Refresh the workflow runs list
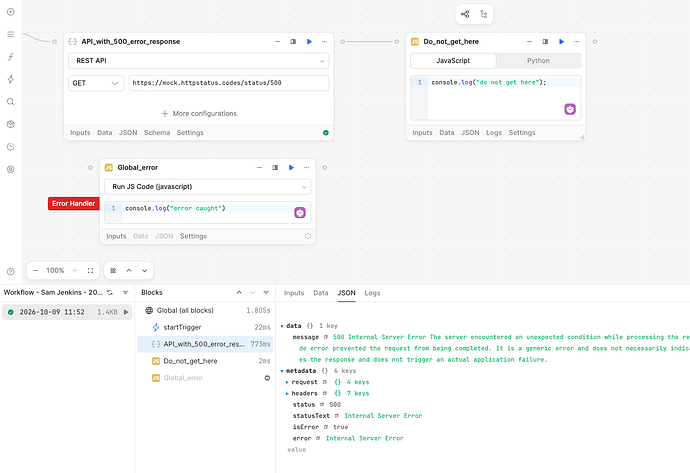Image resolution: width=690 pixels, height=473 pixels. [x=110, y=292]
